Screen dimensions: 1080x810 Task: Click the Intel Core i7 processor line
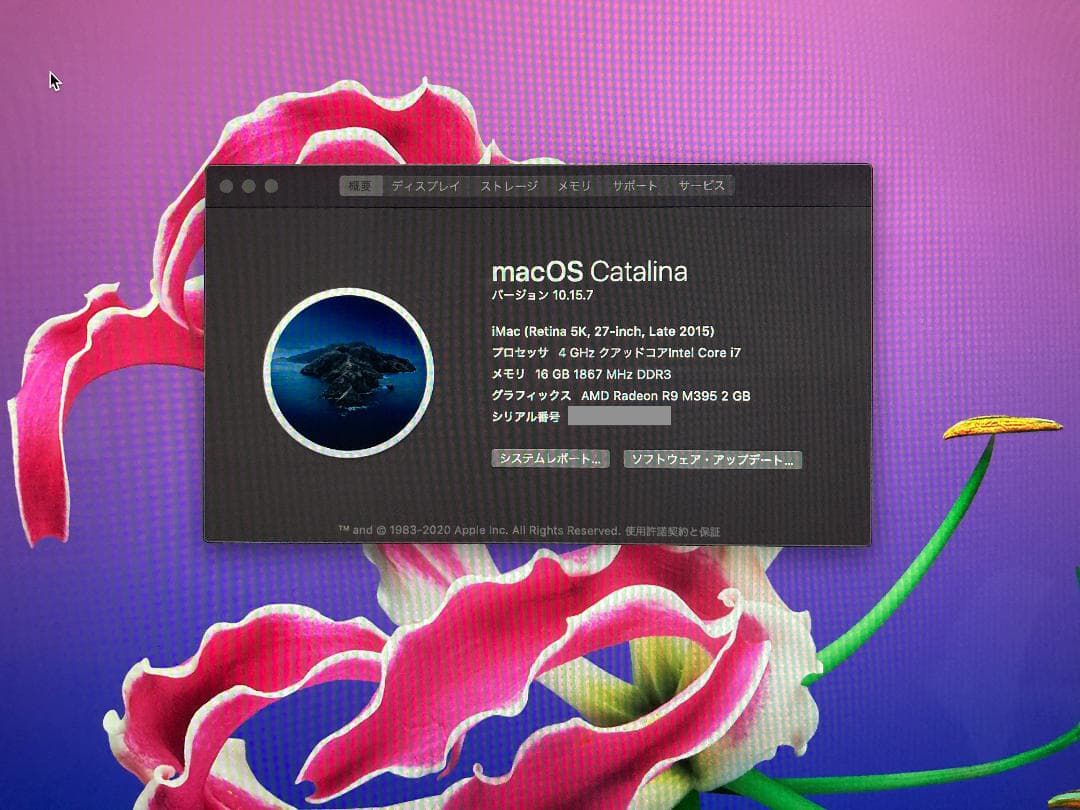[614, 351]
